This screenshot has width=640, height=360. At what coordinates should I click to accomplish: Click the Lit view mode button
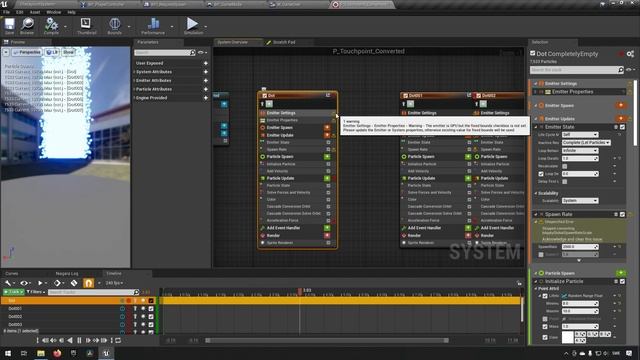point(52,52)
